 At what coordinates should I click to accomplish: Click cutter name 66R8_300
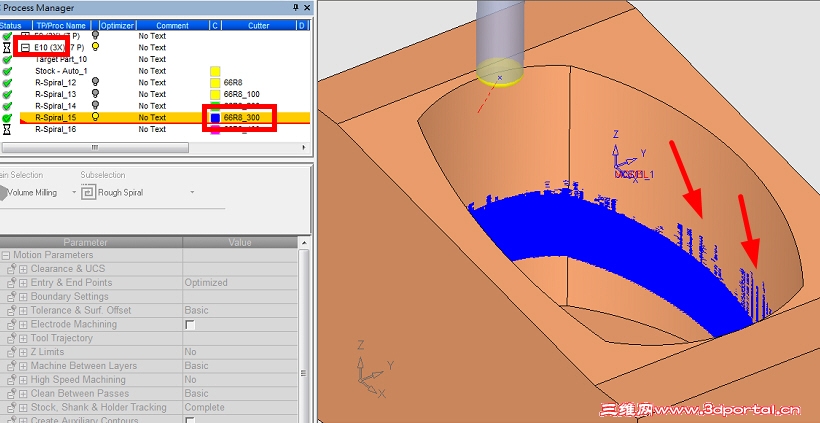point(242,118)
